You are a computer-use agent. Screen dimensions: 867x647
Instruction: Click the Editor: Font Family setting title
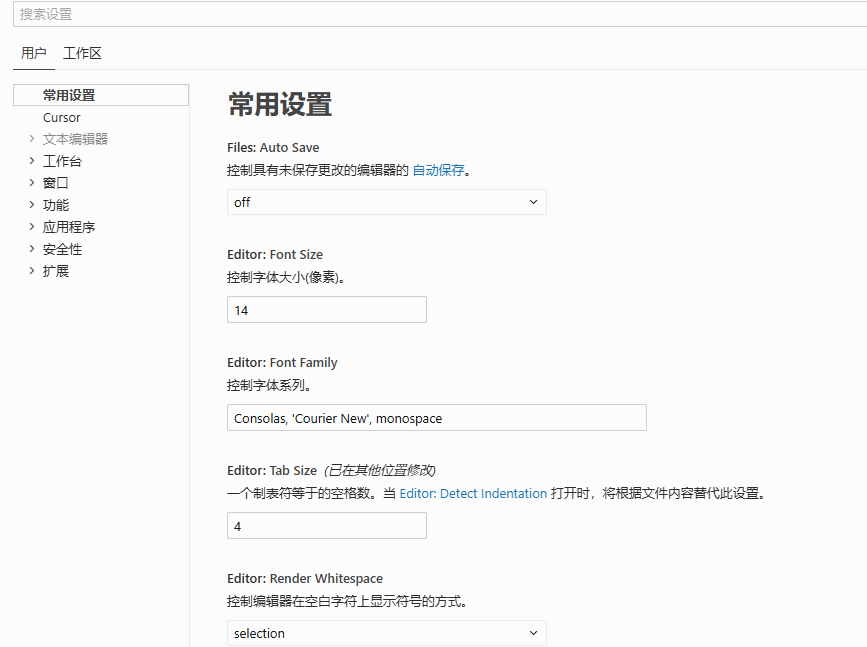click(282, 363)
